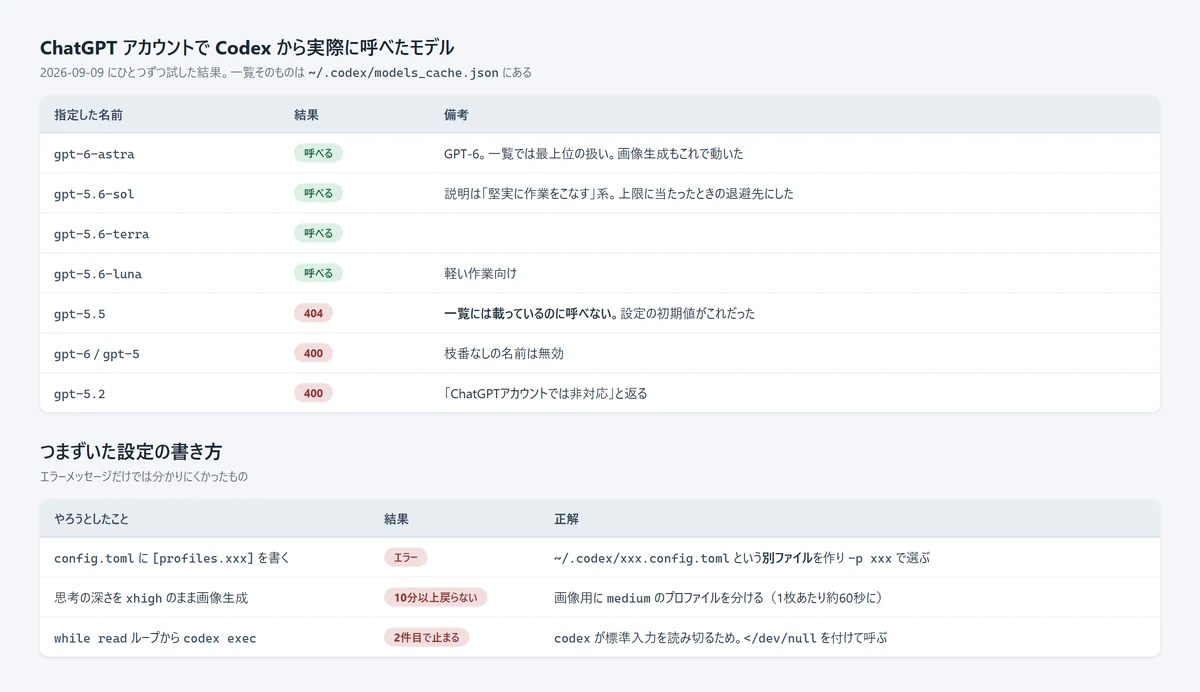Click the answer mentioning </dev/null
This screenshot has width=1200, height=692.
(721, 638)
